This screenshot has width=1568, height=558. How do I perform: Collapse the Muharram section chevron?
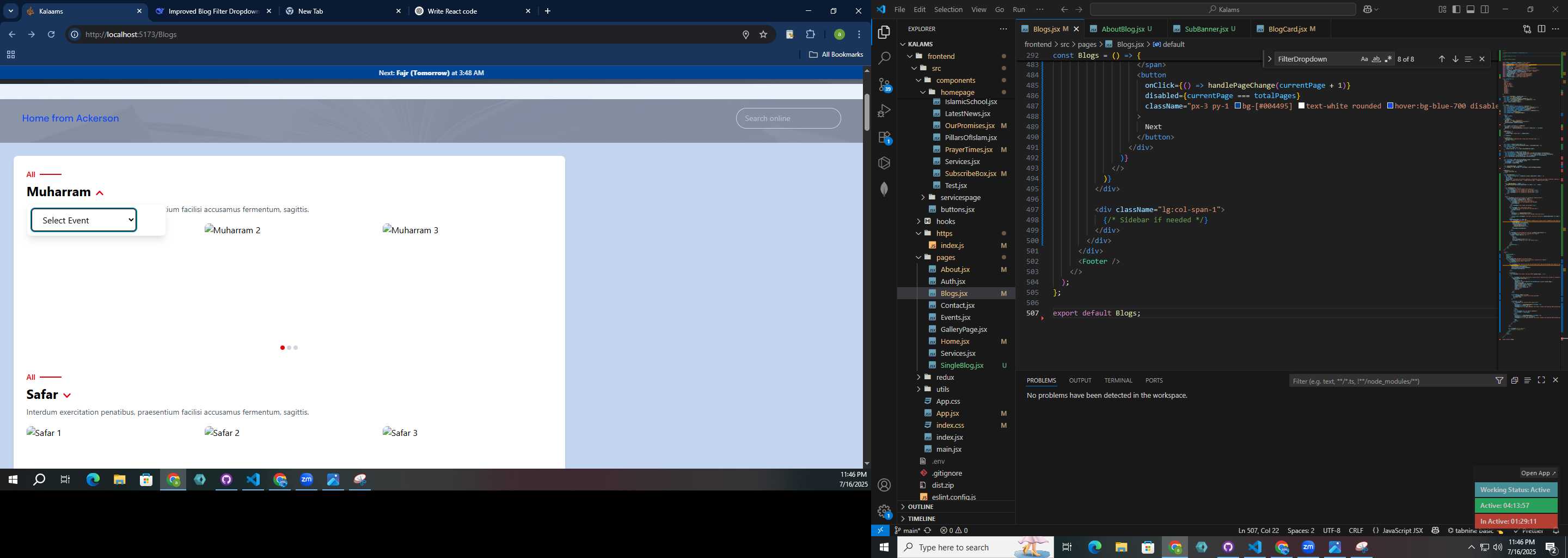100,193
